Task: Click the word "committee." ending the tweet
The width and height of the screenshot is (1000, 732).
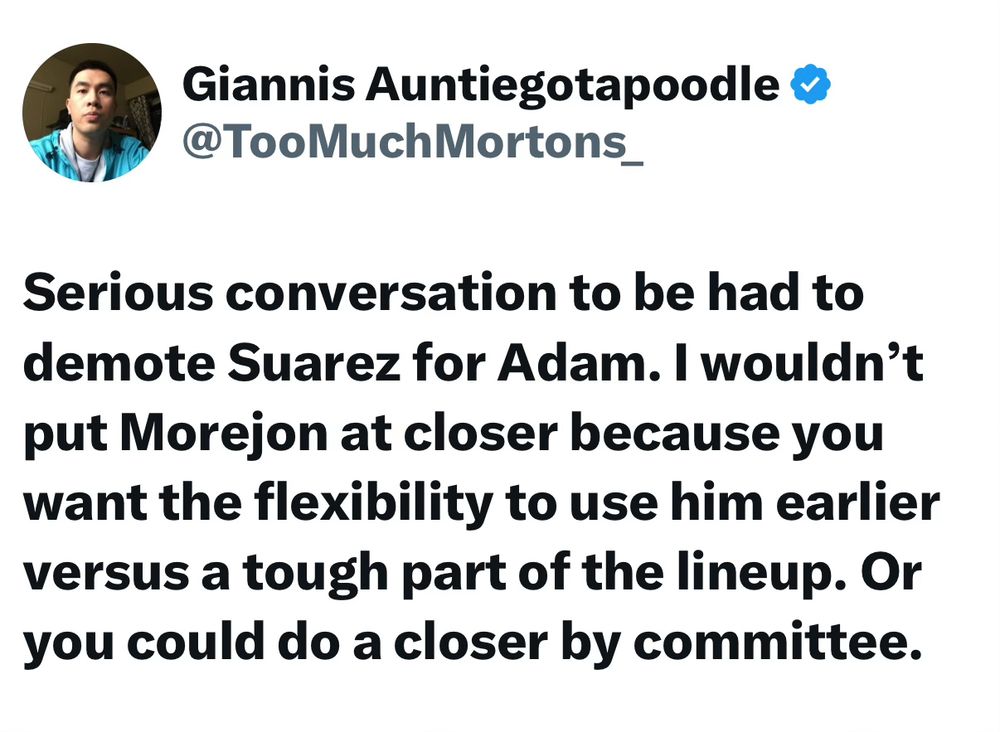Action: (x=777, y=643)
